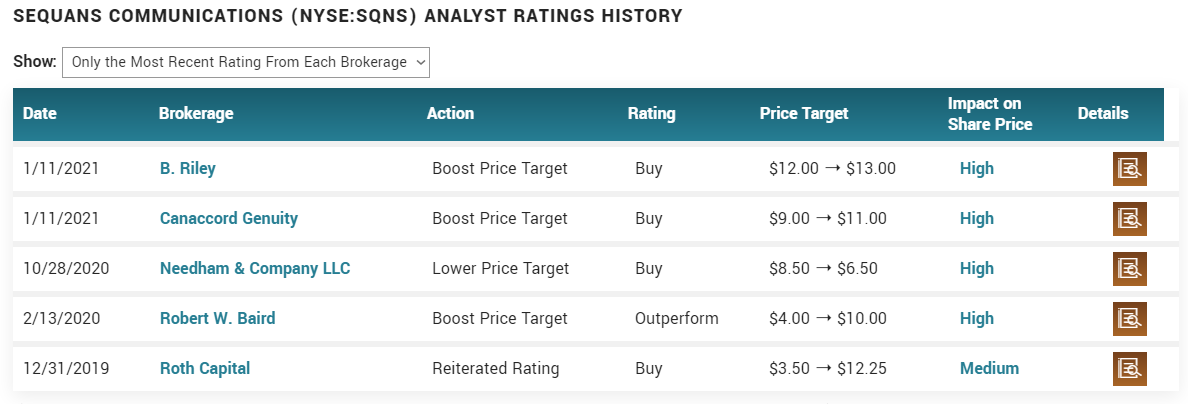Open Needham & Company LLC link

(255, 268)
